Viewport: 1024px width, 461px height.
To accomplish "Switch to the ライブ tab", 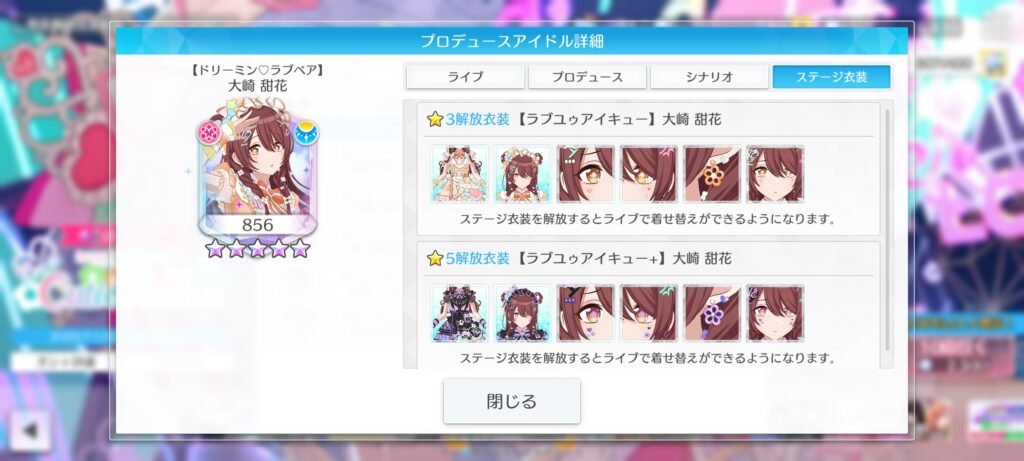I will [x=465, y=77].
